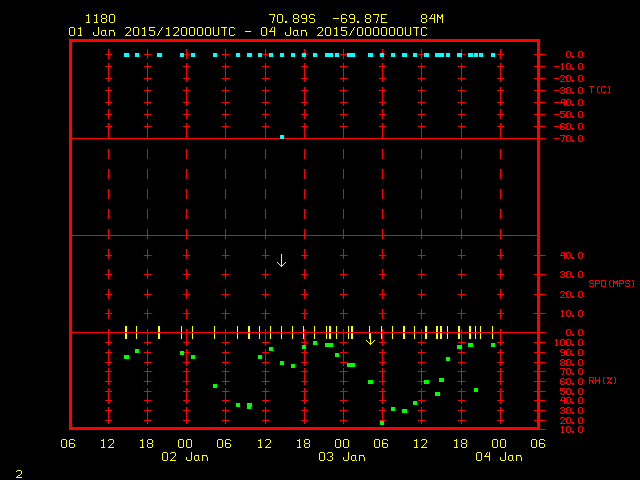Click the -70.0 temperature tick label
This screenshot has width=640, height=480.
click(x=569, y=138)
